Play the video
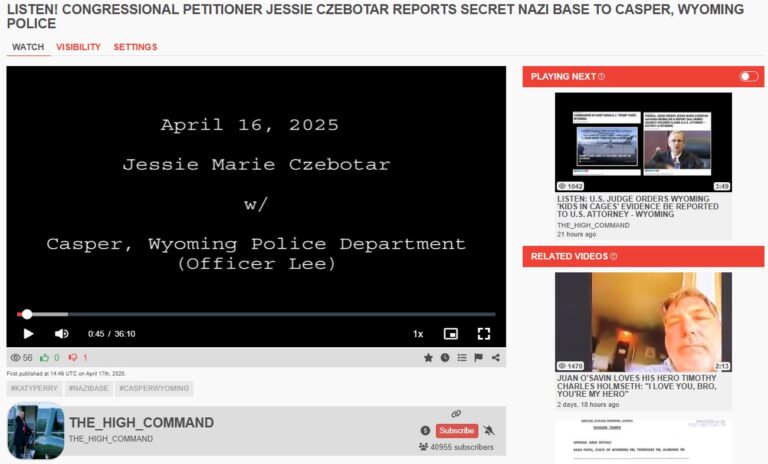The image size is (768, 464). (28, 334)
